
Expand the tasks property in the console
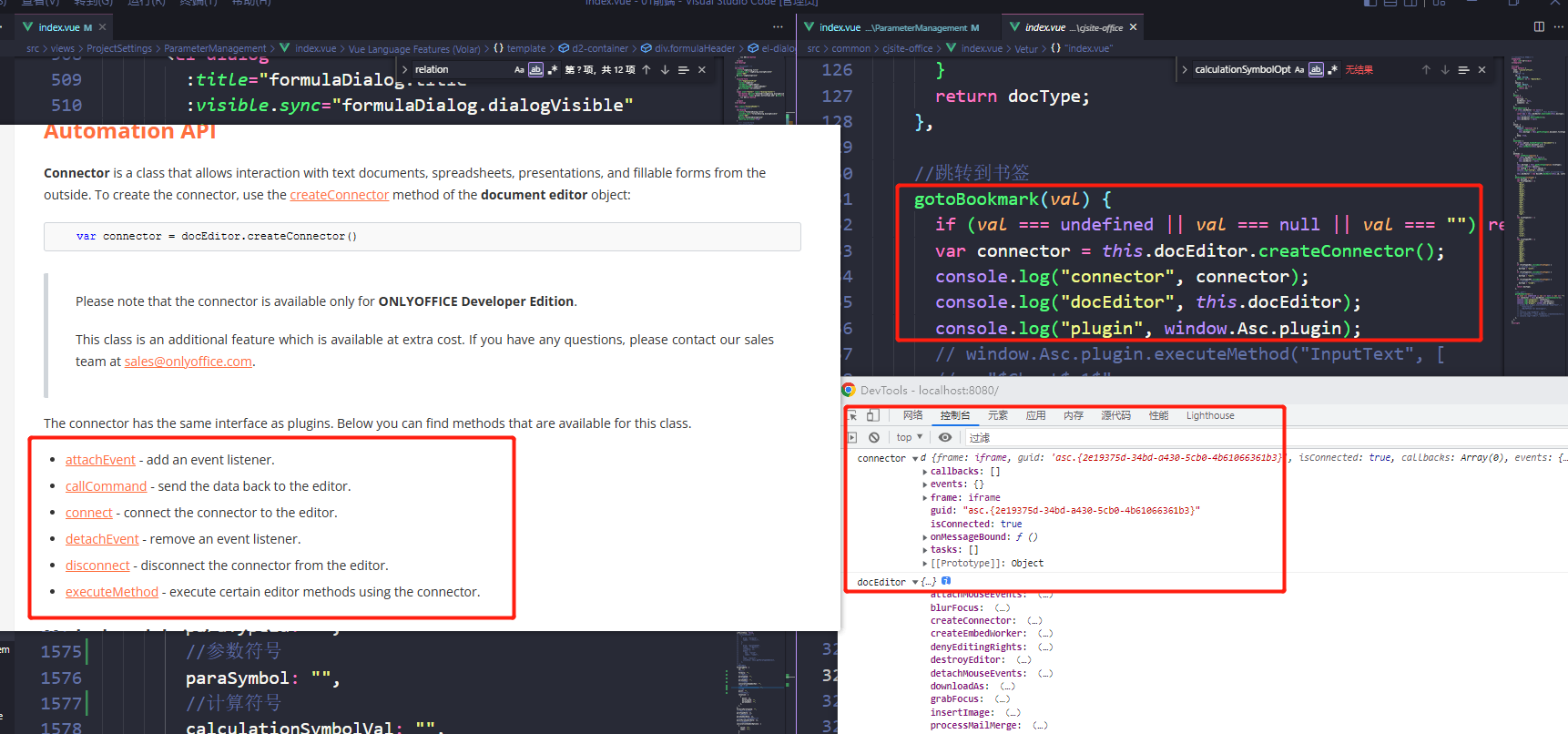coord(925,550)
